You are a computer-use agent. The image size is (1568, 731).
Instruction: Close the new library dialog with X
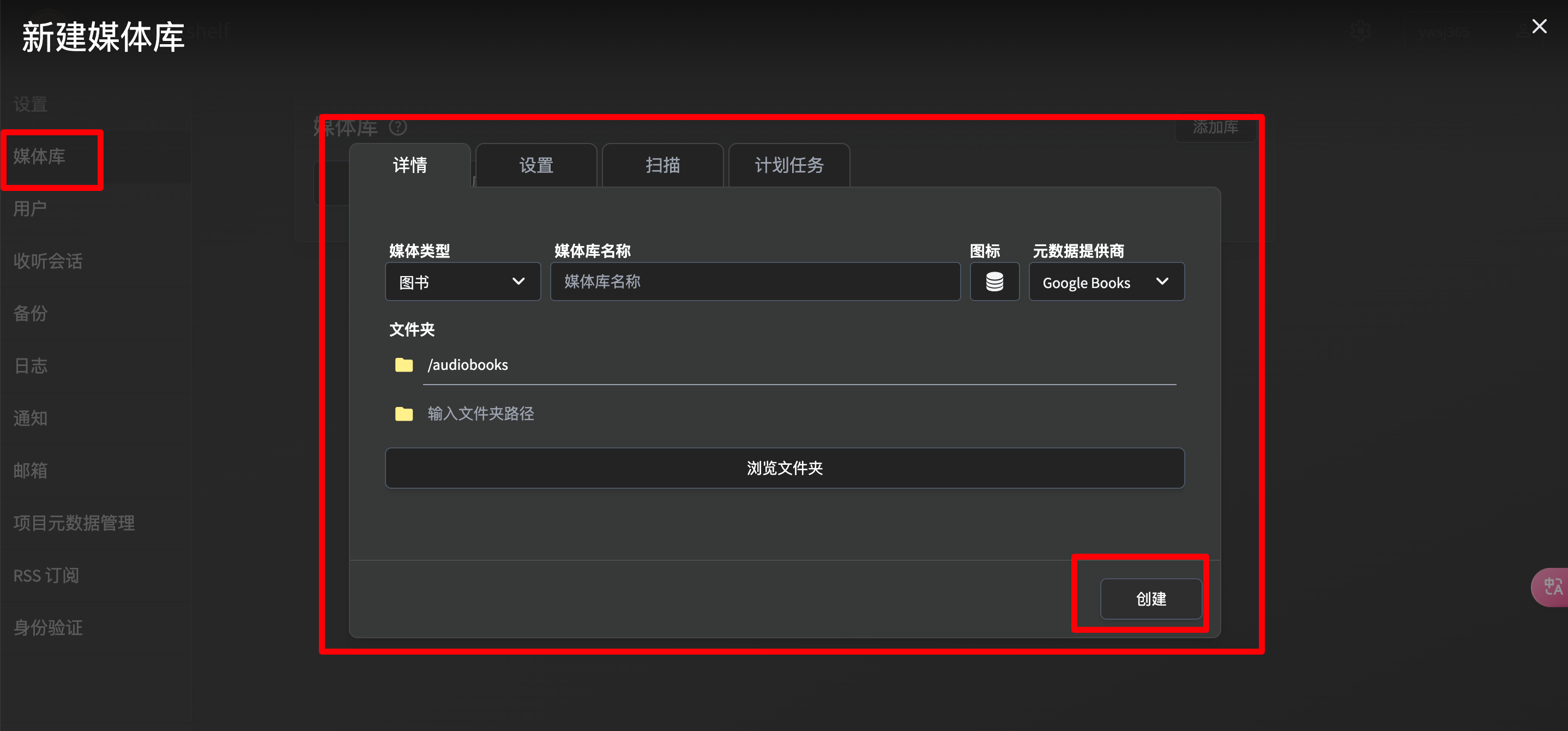[1539, 26]
